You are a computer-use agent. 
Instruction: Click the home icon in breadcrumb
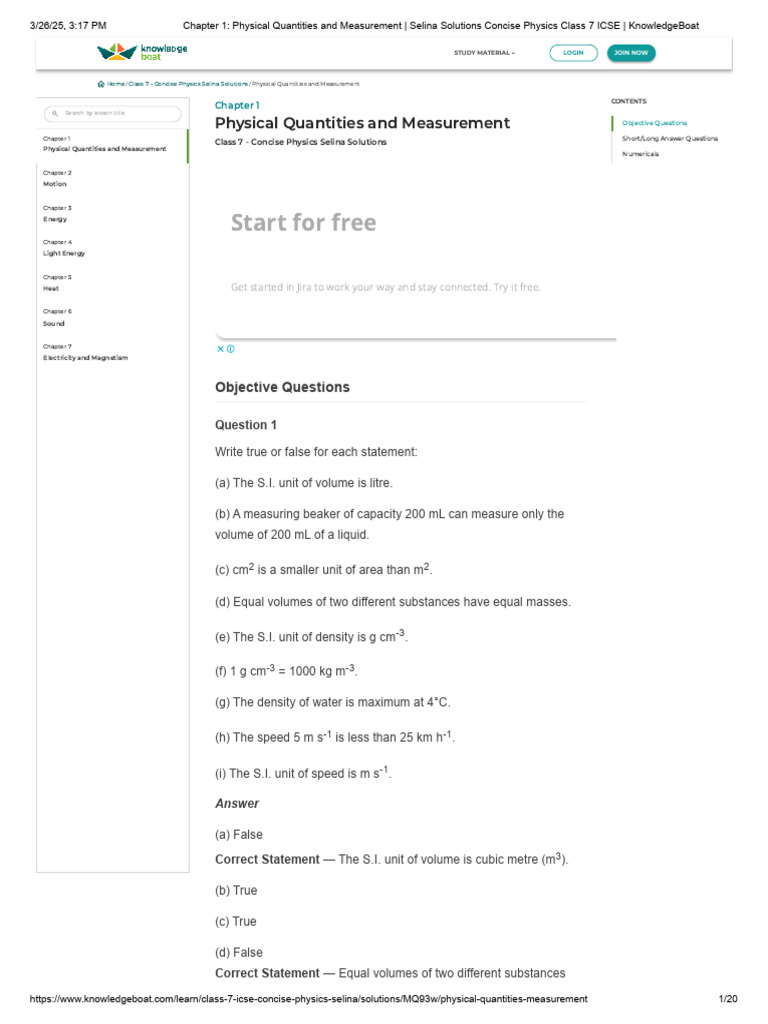pyautogui.click(x=101, y=84)
